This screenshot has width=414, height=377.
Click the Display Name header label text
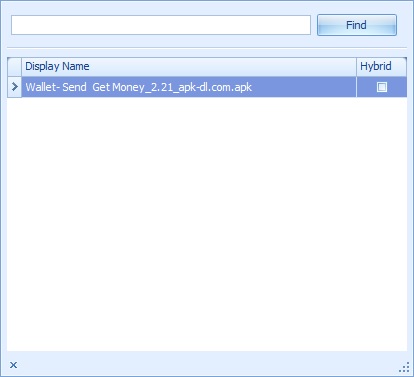click(57, 66)
